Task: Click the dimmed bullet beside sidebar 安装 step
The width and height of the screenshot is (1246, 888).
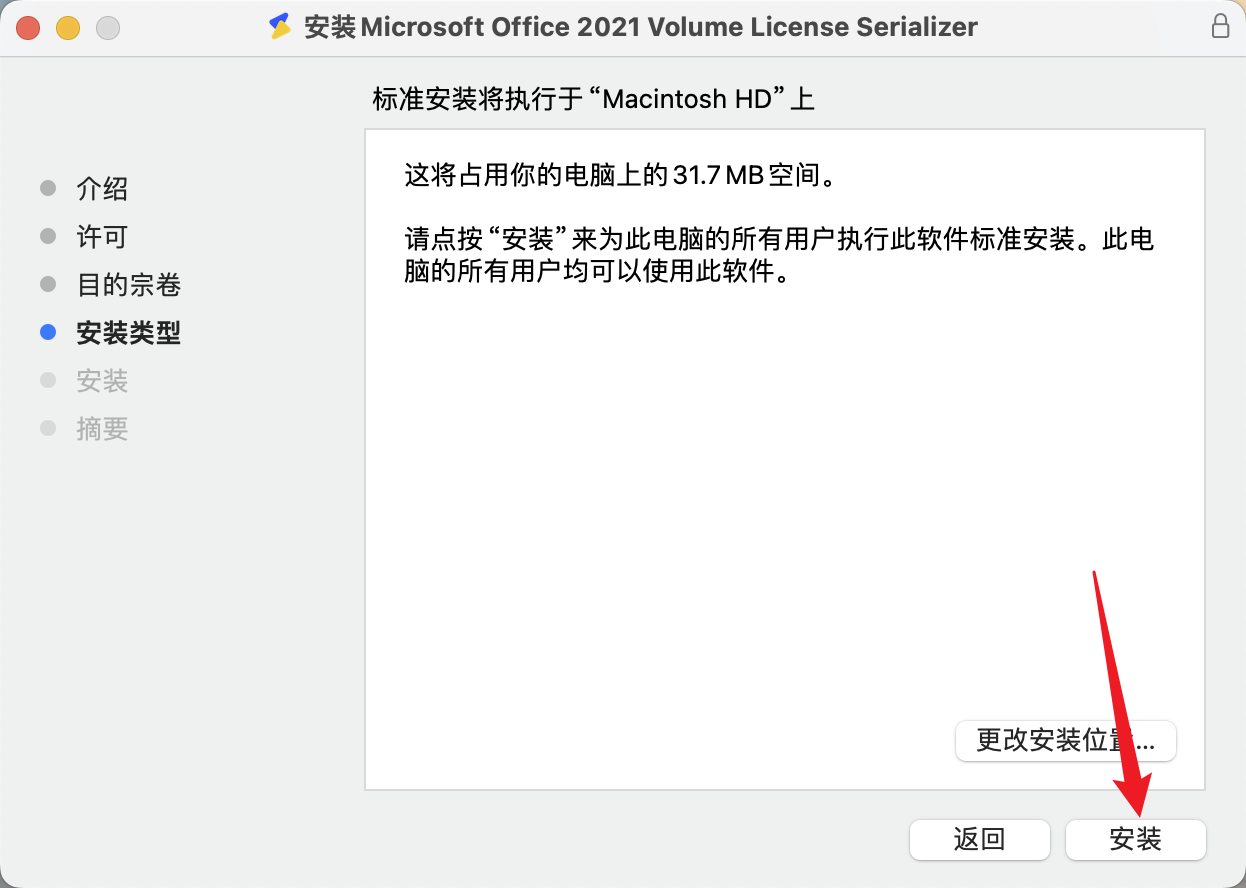Action: click(x=48, y=380)
